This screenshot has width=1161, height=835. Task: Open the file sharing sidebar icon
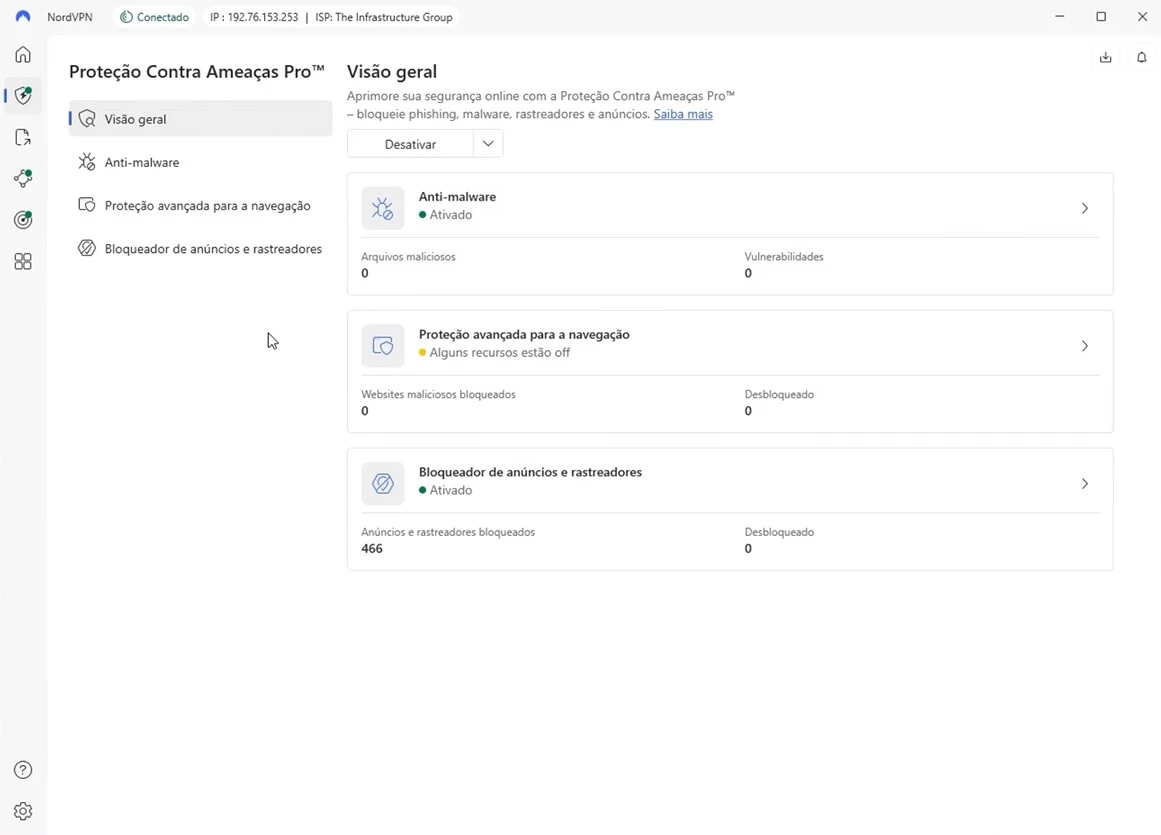tap(23, 137)
